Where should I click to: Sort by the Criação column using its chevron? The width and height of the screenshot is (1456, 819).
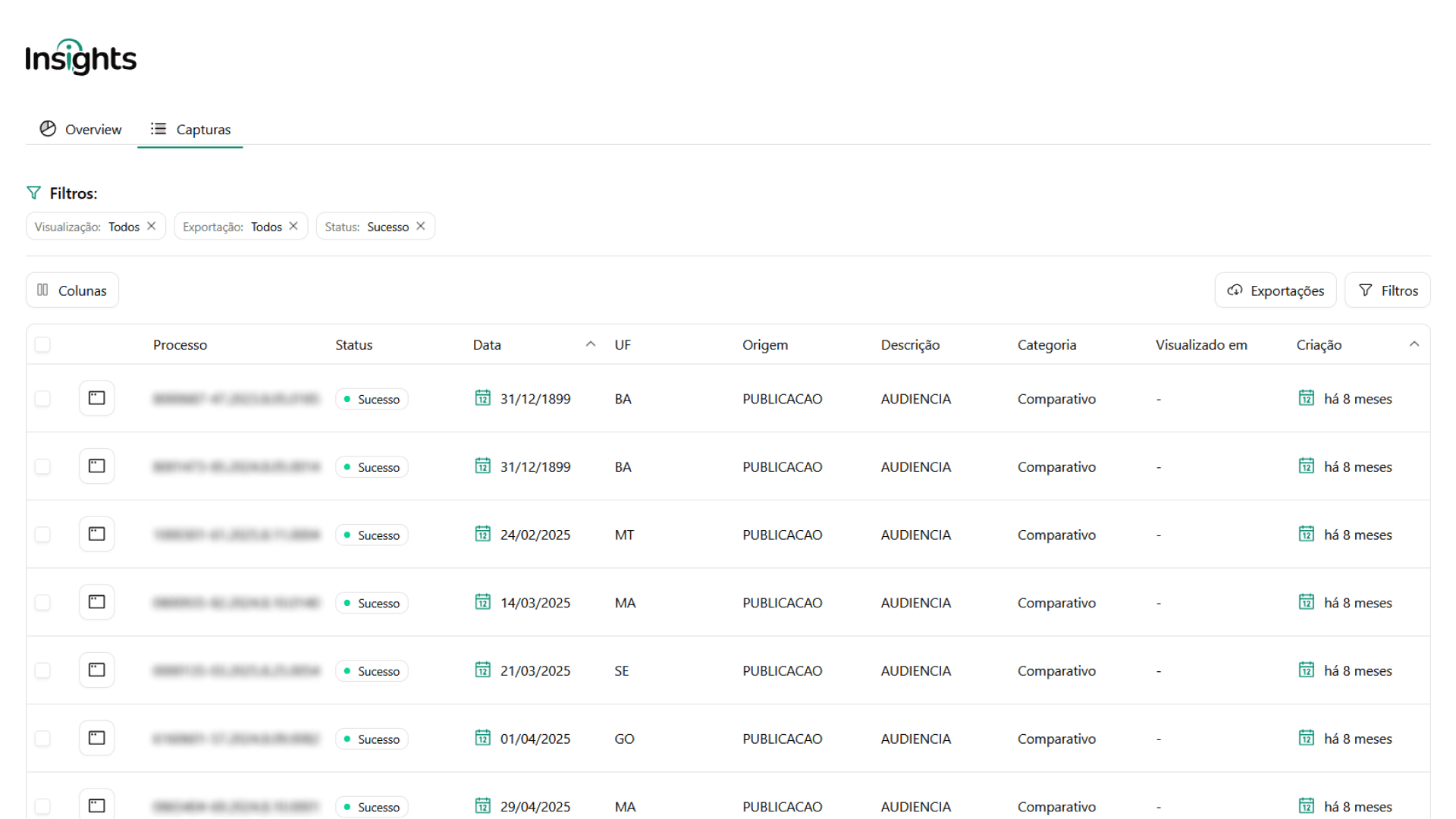pyautogui.click(x=1414, y=344)
